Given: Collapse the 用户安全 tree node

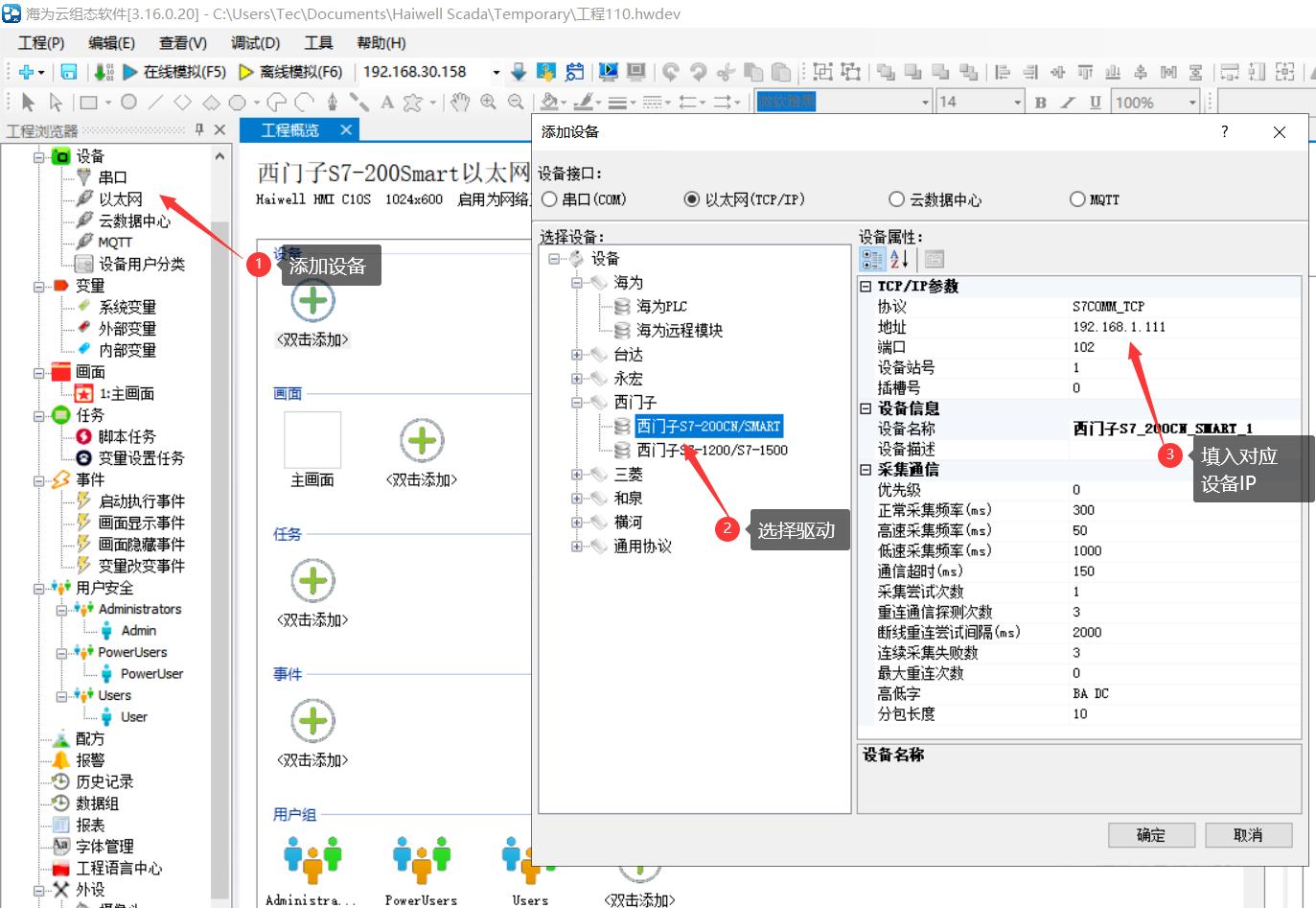Looking at the screenshot, I should coord(39,588).
